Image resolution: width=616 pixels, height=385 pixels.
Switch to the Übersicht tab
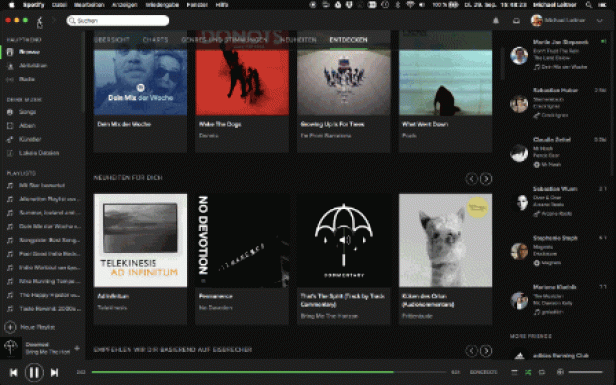click(x=112, y=40)
